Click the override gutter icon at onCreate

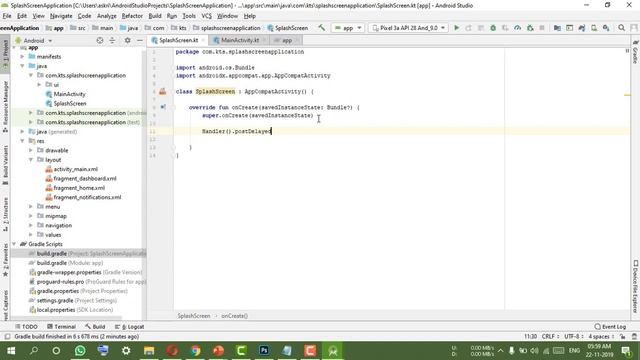pyautogui.click(x=163, y=107)
